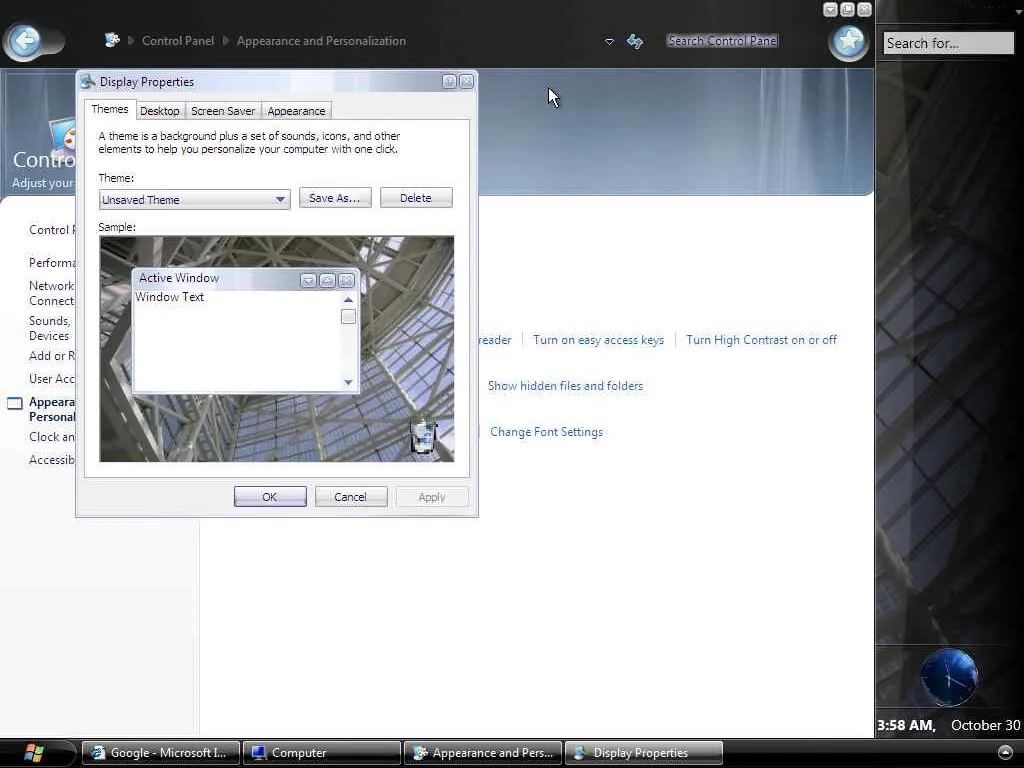This screenshot has width=1024, height=768.
Task: Switch to Computer taskbar button
Action: [322, 753]
